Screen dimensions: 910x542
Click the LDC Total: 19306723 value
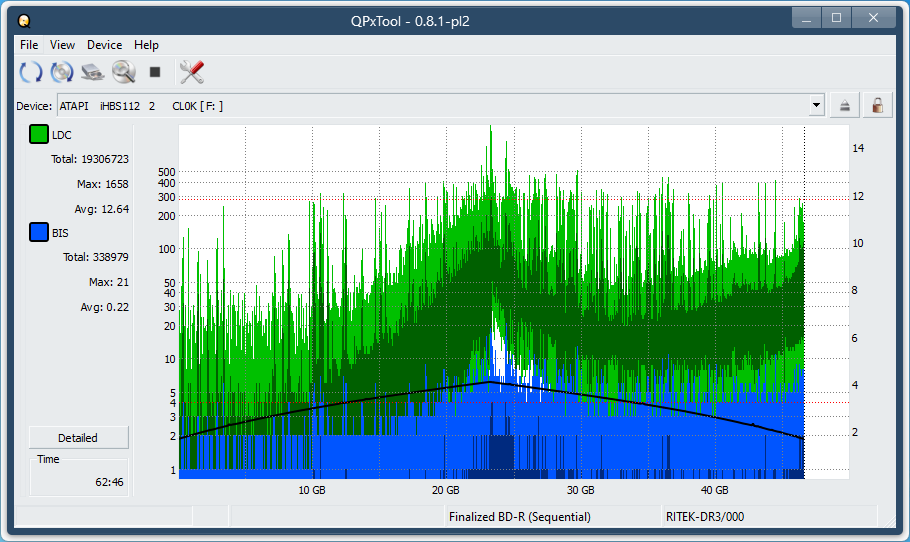(90, 159)
